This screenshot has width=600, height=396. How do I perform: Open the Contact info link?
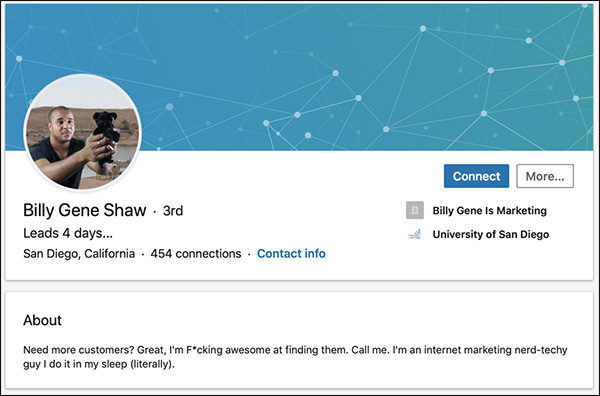point(291,254)
